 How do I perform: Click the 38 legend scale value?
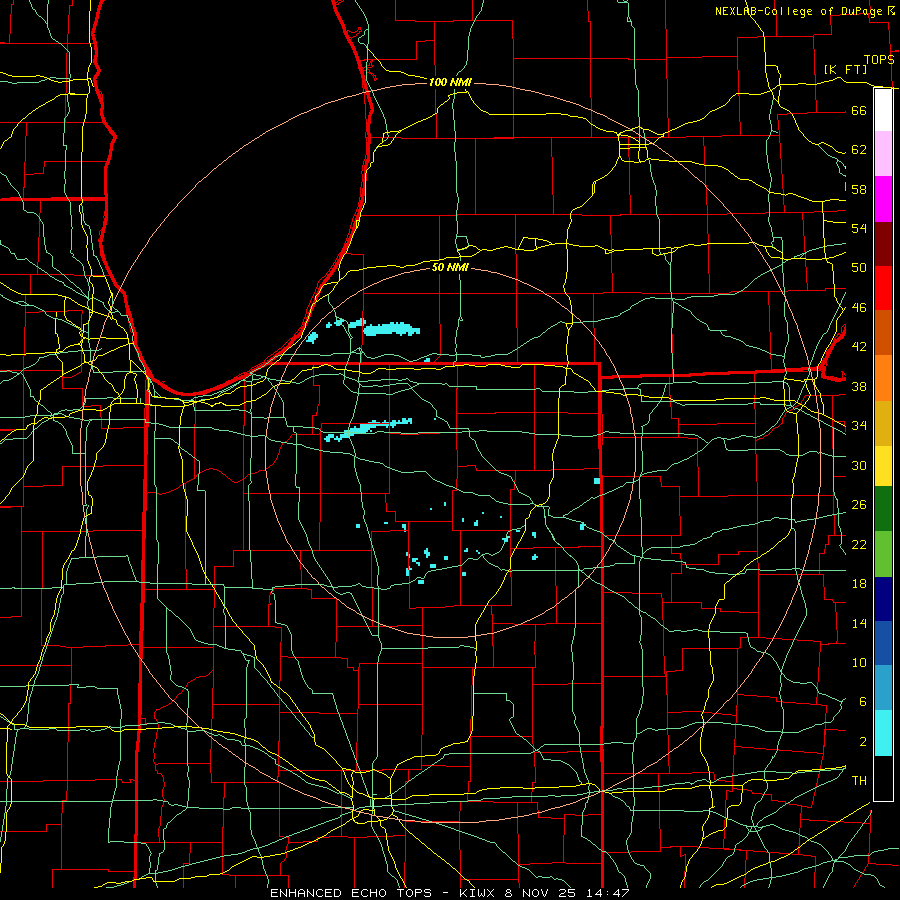(x=859, y=386)
